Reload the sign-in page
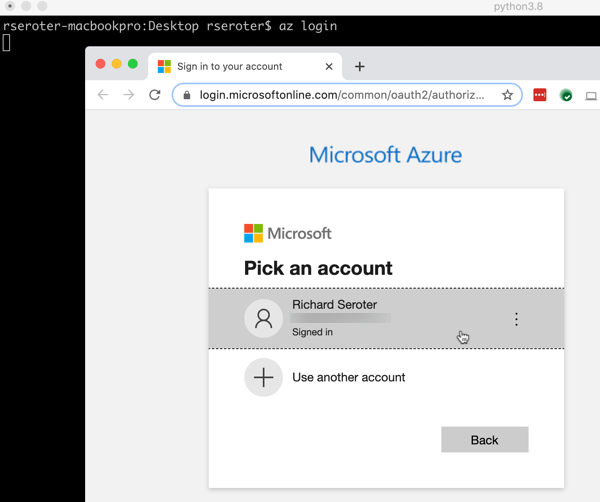This screenshot has height=502, width=600. coord(154,95)
